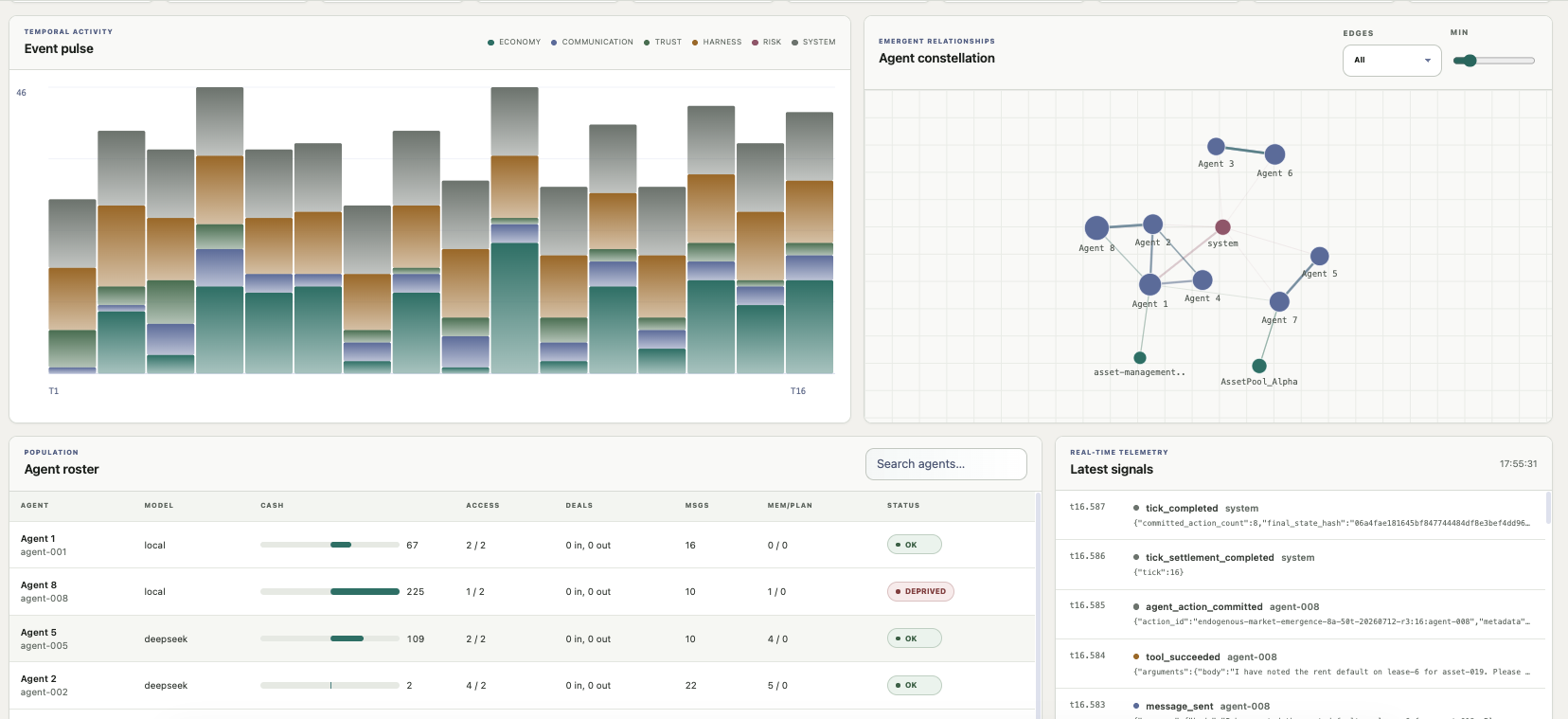The width and height of the screenshot is (1568, 719).
Task: Select the asset-management node
Action: (1140, 358)
